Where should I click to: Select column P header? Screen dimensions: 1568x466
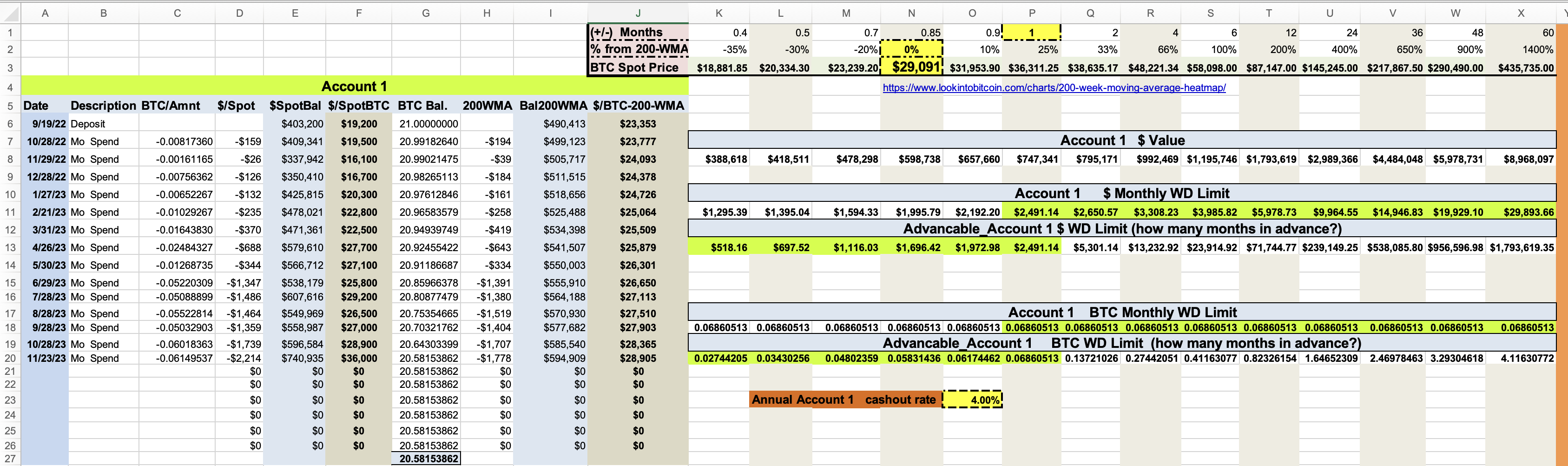pos(1032,13)
